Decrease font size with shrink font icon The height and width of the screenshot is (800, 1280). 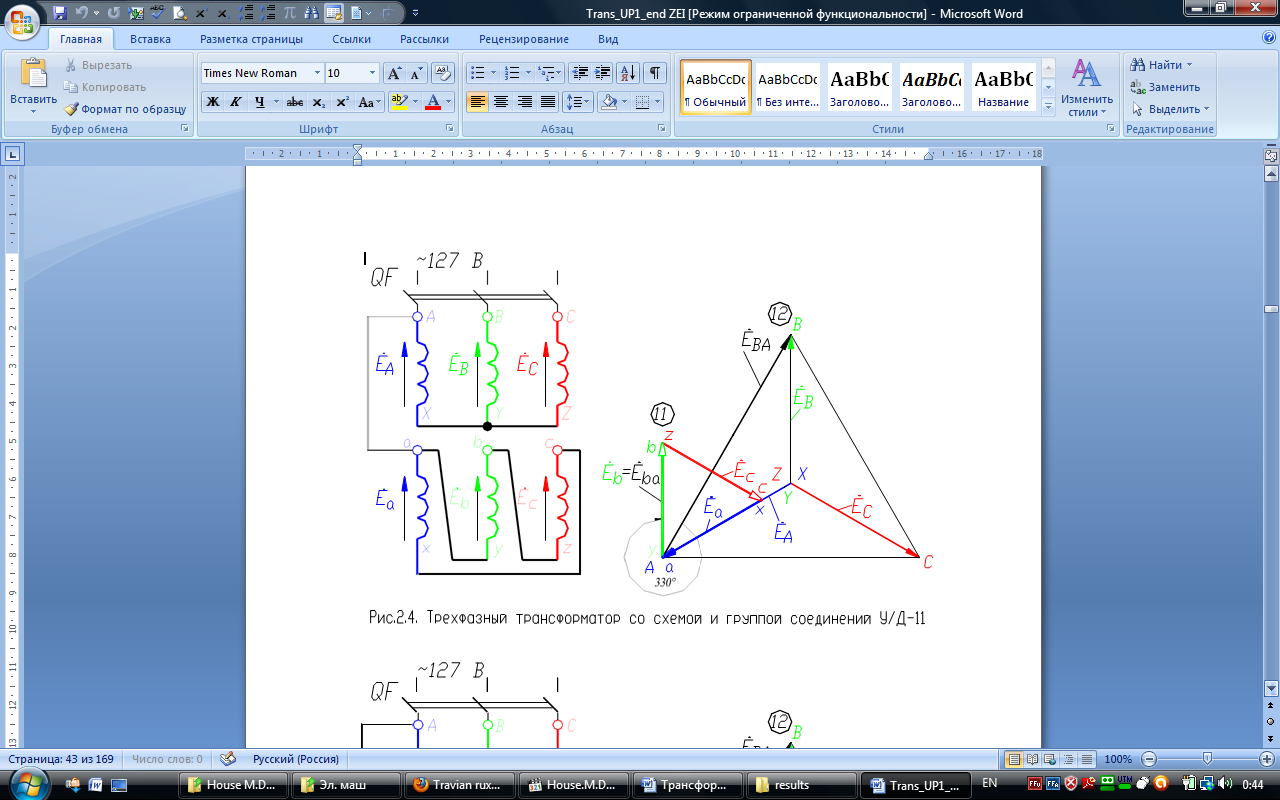[x=417, y=73]
